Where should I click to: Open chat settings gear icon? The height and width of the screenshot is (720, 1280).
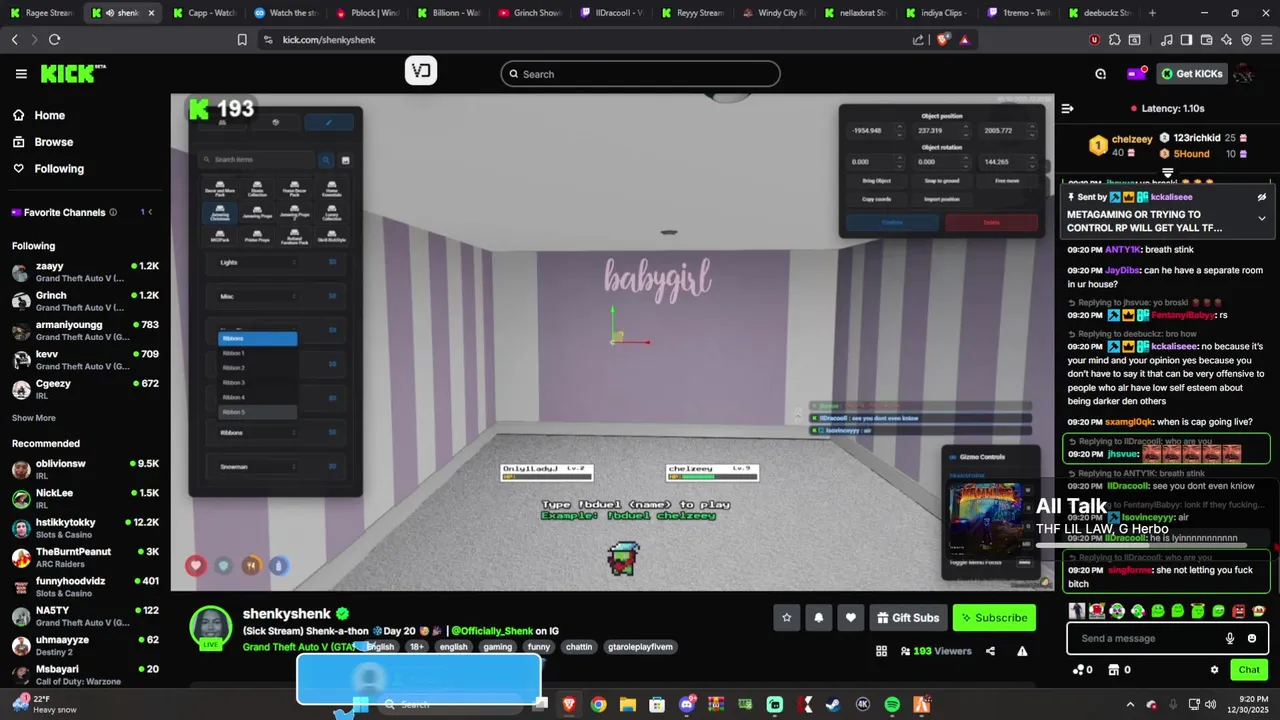pos(1214,670)
